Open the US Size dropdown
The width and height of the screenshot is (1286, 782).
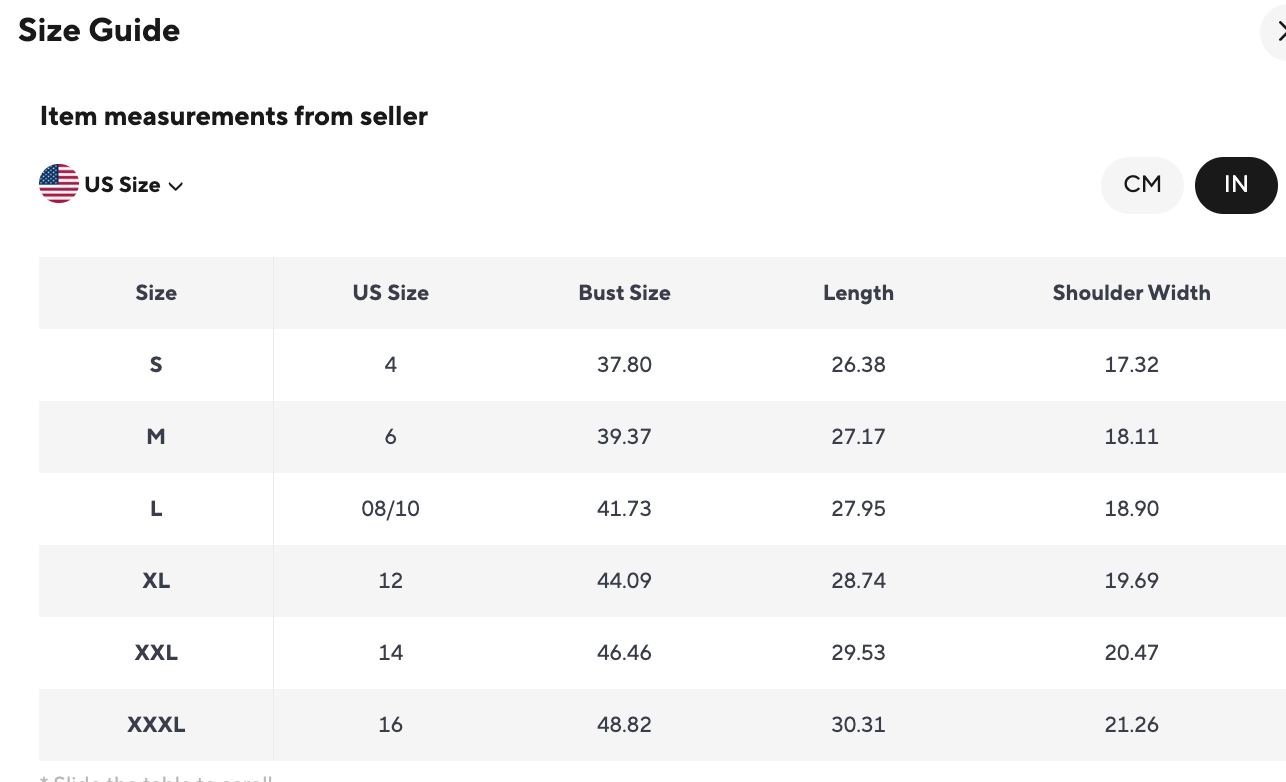(122, 185)
